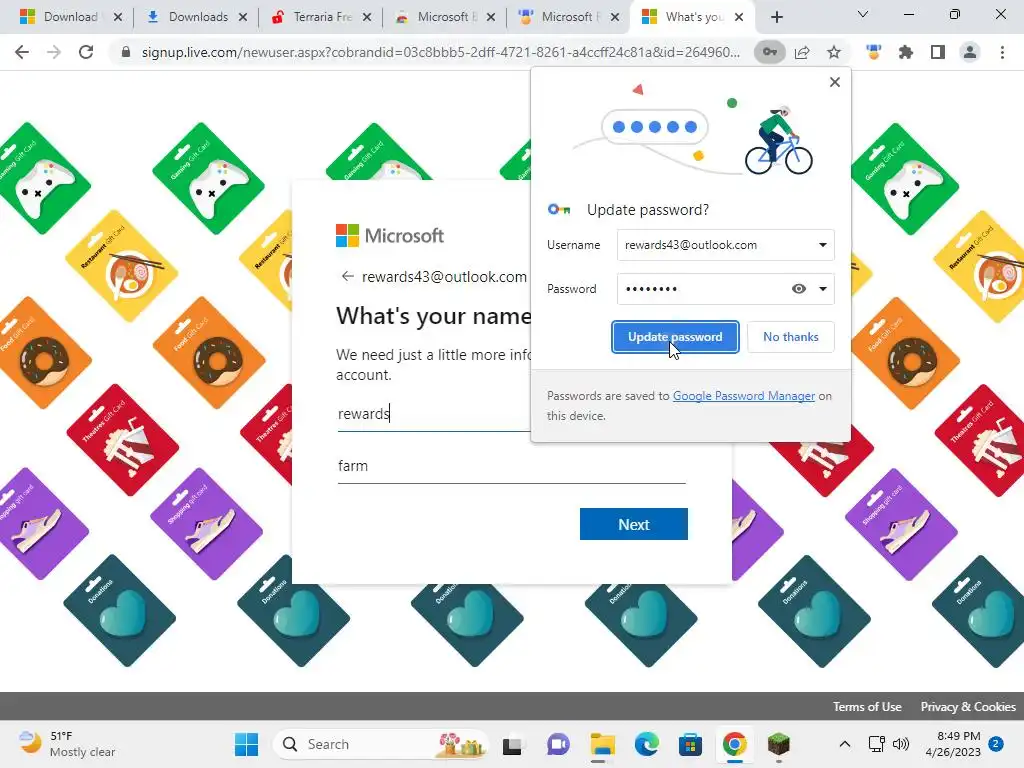This screenshot has height=768, width=1024.
Task: Go back via arrow beside rewards43@outlook.com
Action: click(347, 276)
